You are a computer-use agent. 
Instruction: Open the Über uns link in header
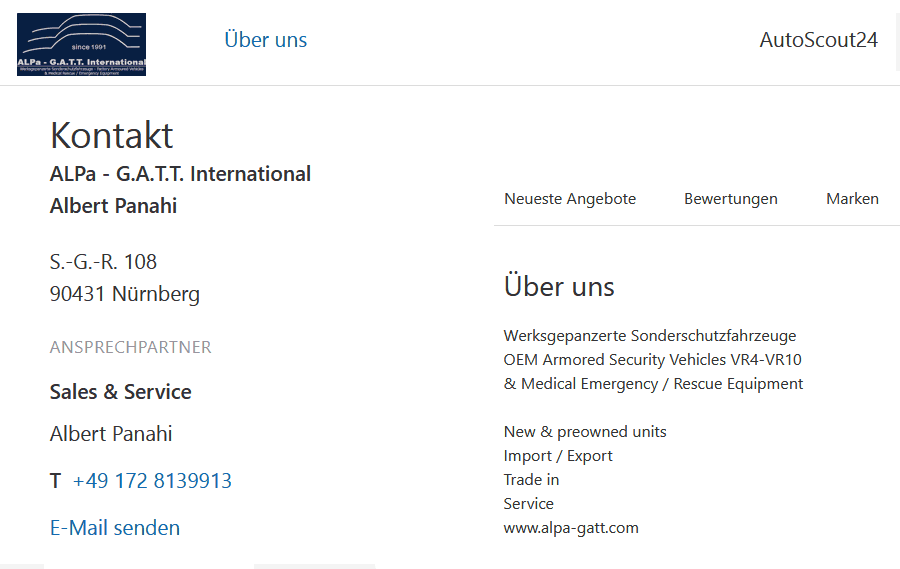265,40
